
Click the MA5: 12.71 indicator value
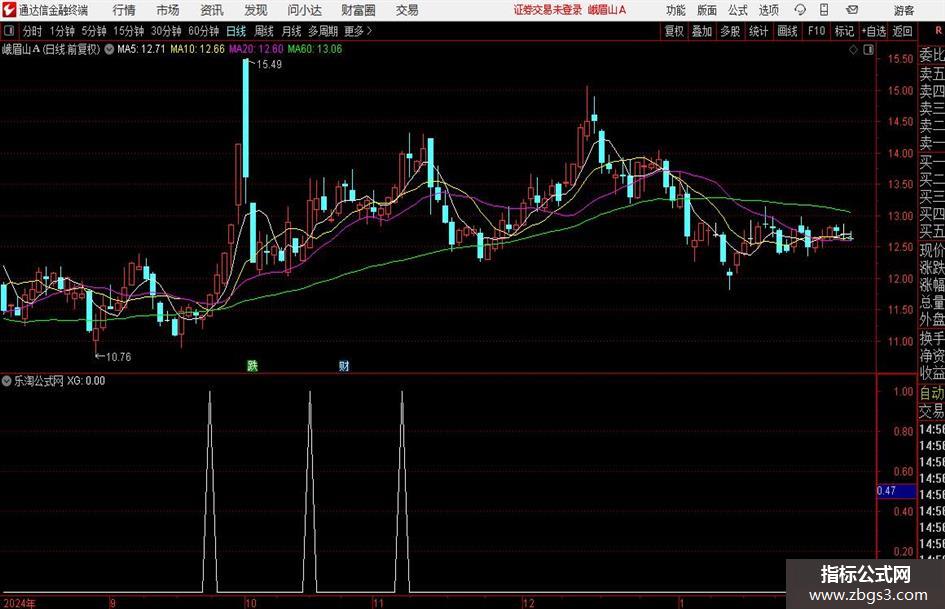click(x=141, y=49)
